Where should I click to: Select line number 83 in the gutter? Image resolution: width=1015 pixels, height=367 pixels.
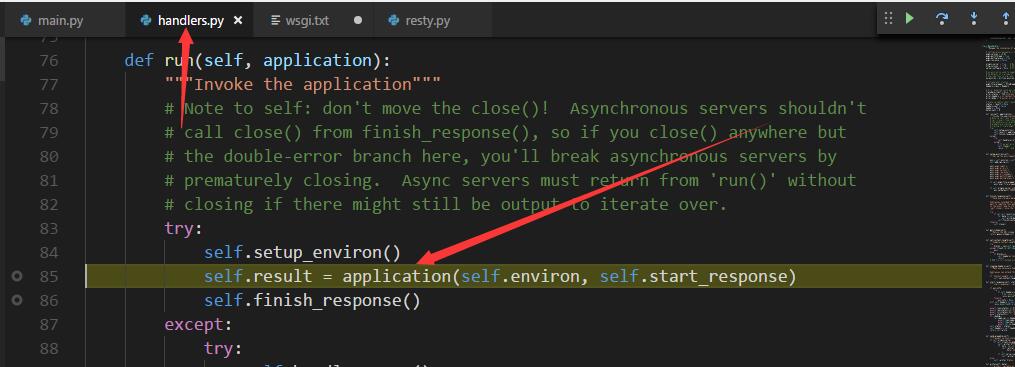tap(49, 228)
